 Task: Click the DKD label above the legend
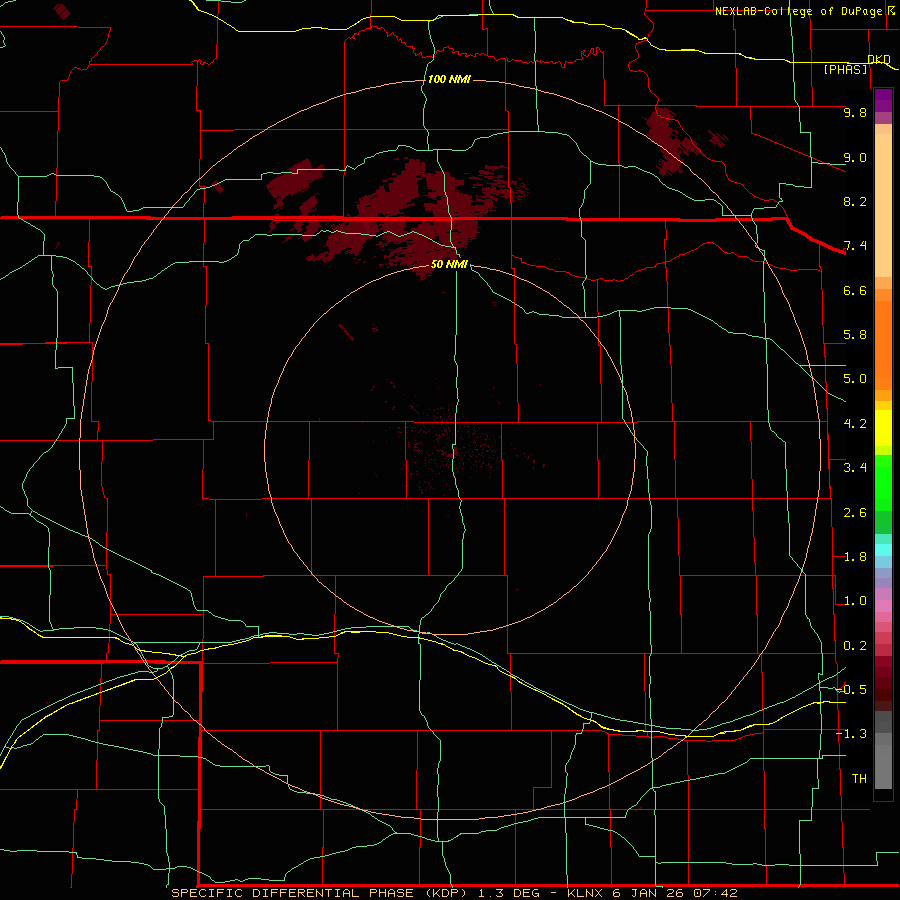tap(879, 59)
